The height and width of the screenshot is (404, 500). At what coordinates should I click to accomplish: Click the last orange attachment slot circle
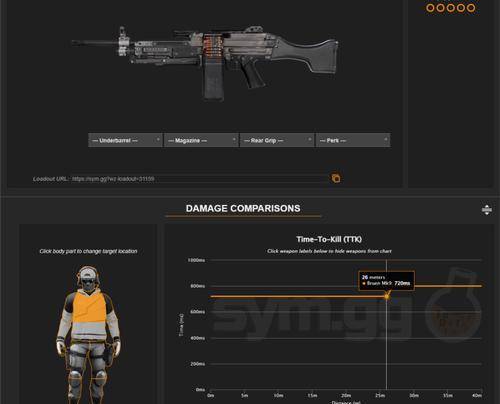471,8
